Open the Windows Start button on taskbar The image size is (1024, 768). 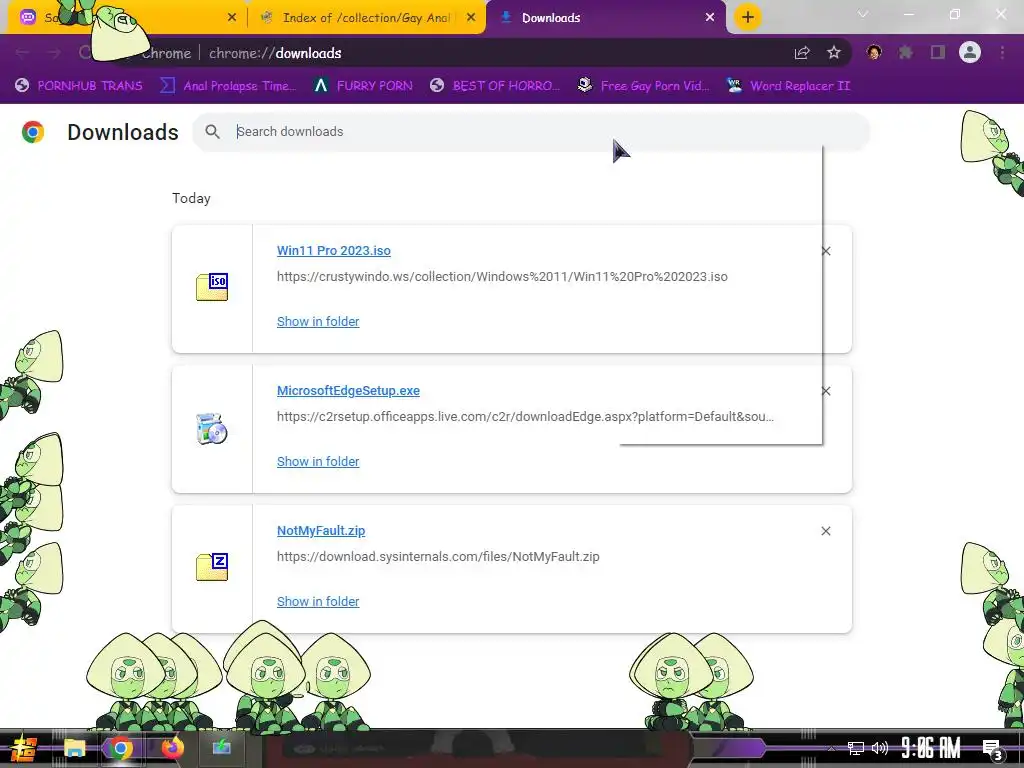pyautogui.click(x=23, y=748)
